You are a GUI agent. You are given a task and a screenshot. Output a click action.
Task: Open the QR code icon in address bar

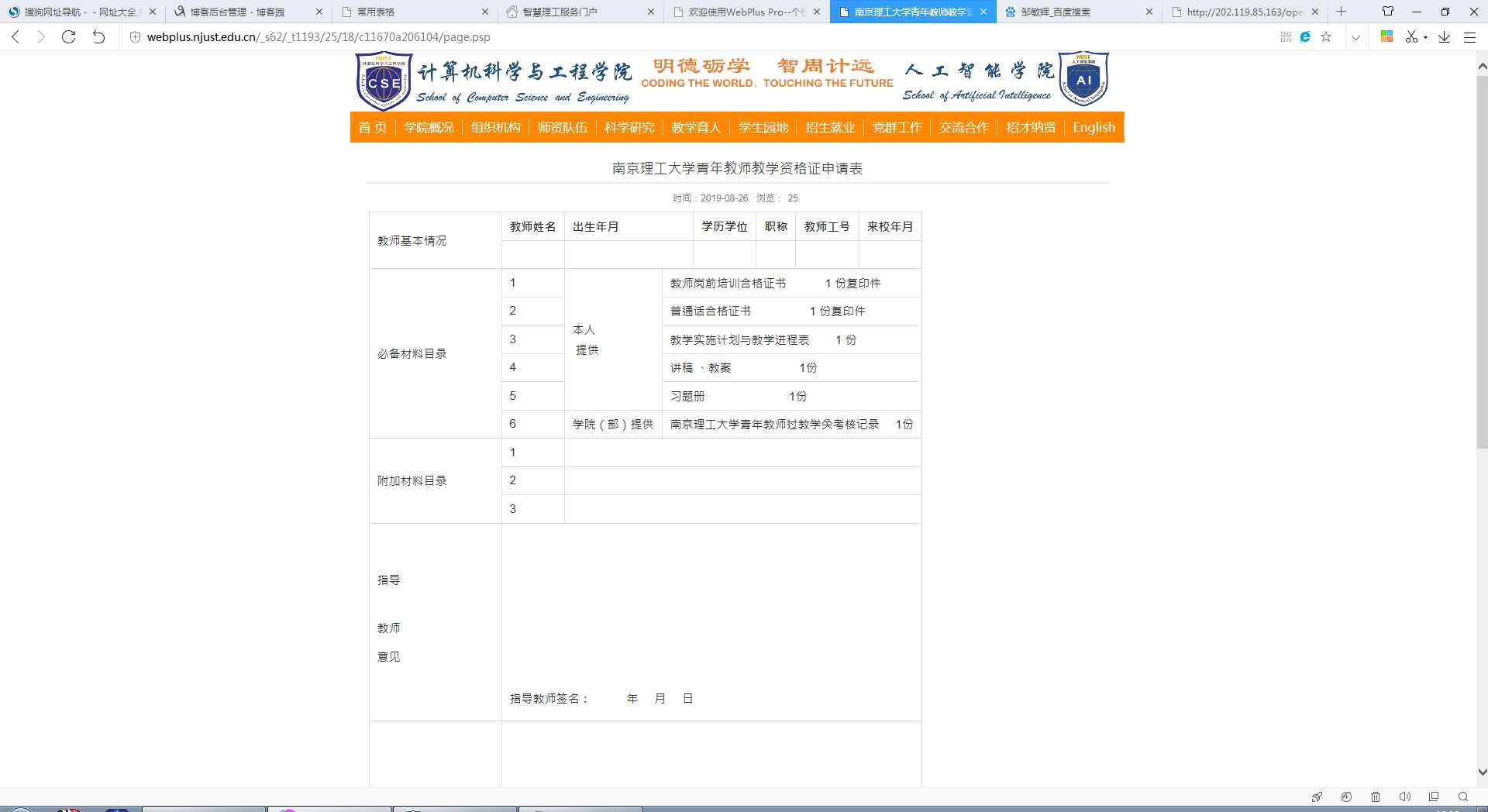click(1286, 36)
